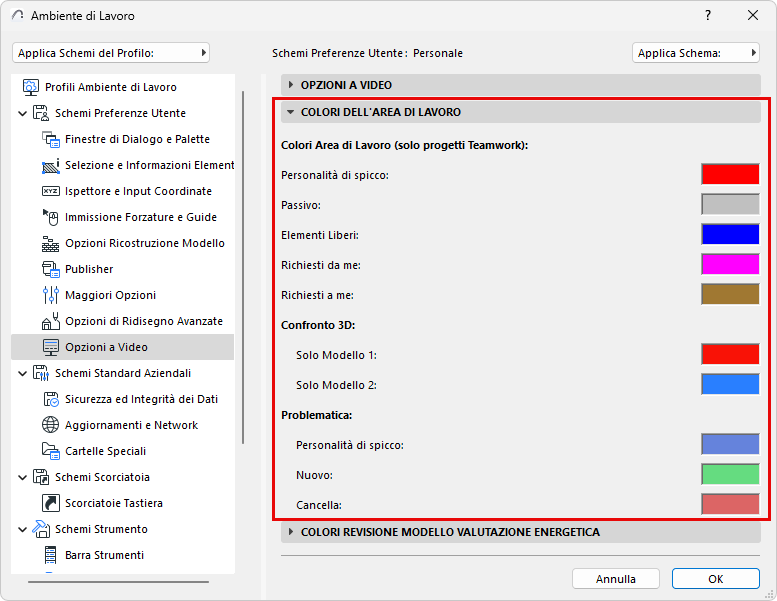Select Ispettore e Input Coordinate entry
The width and height of the screenshot is (777, 601).
[138, 191]
